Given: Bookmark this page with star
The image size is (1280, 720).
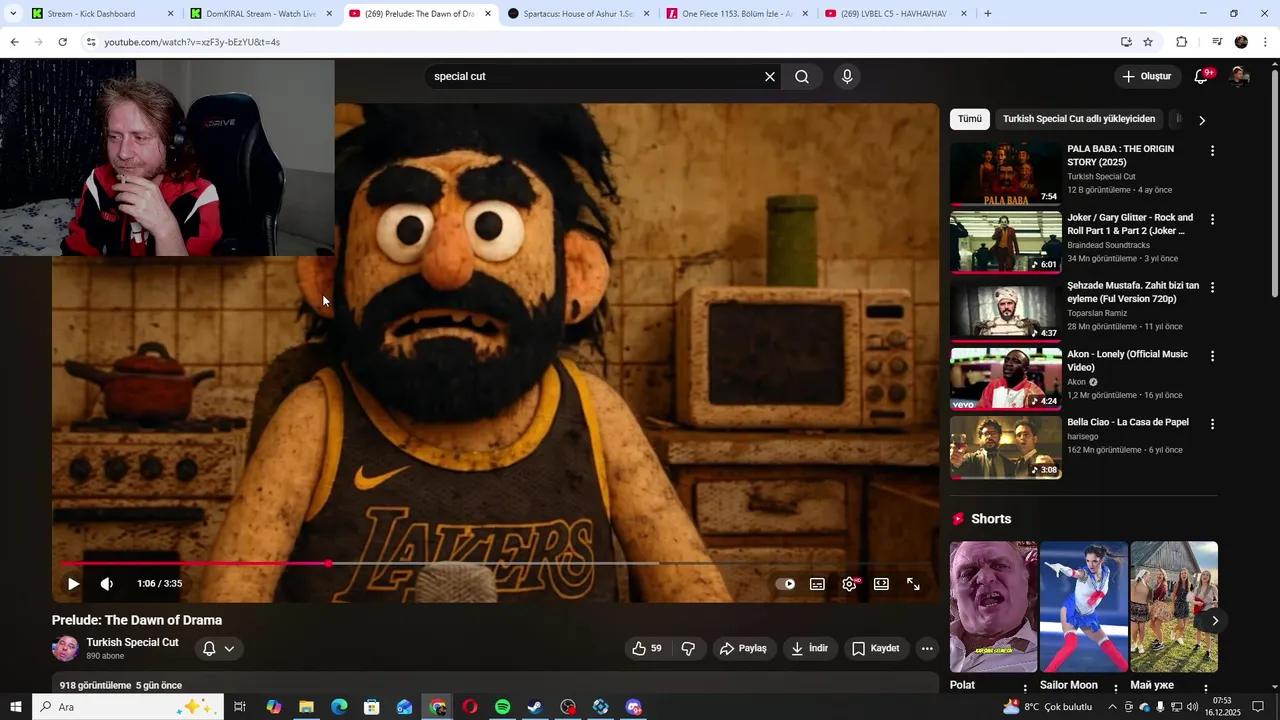Looking at the screenshot, I should click(x=1148, y=42).
